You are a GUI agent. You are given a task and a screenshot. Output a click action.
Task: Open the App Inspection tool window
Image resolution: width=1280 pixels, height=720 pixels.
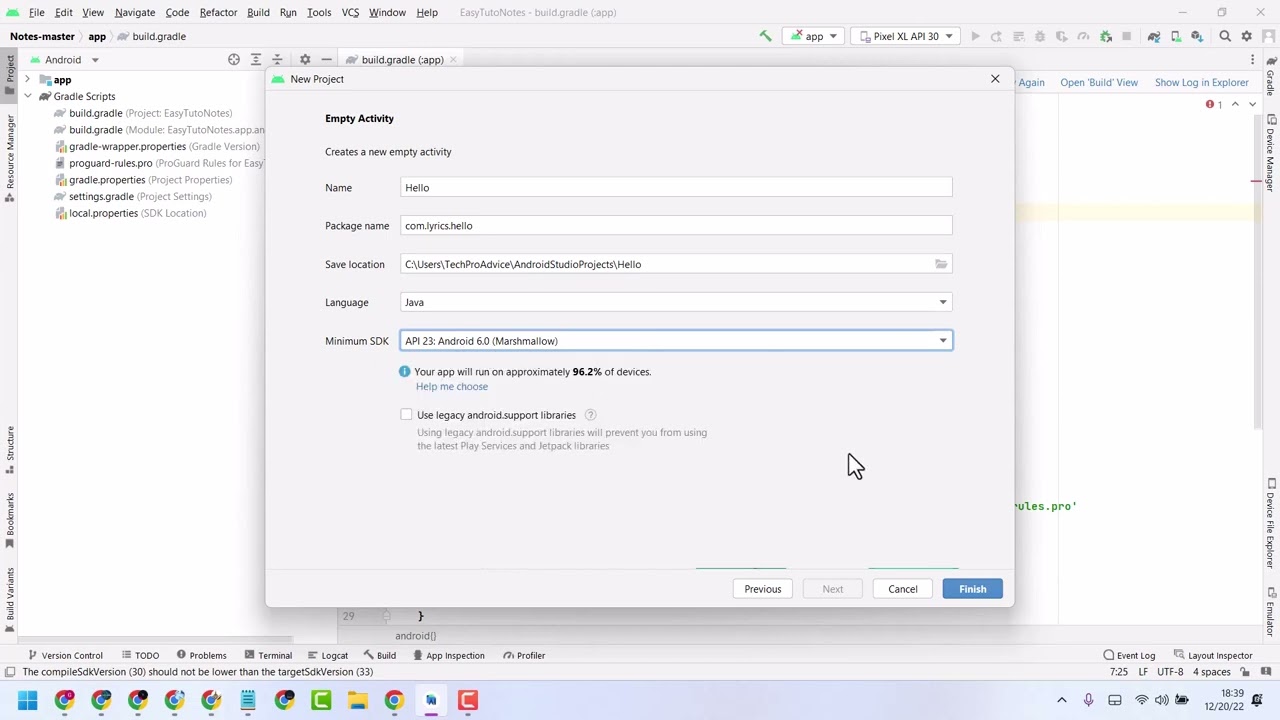click(448, 656)
